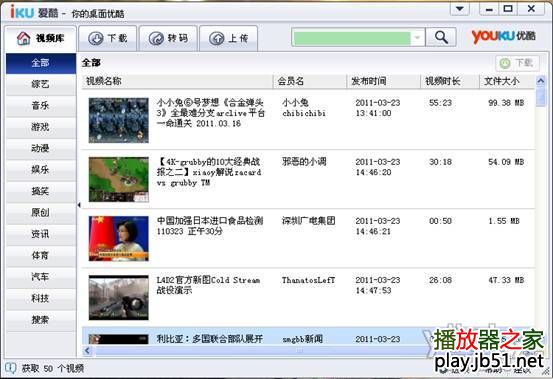Screen dimensions: 553x379
Task: Click member name 邪恶的小调
Action: click(x=304, y=162)
